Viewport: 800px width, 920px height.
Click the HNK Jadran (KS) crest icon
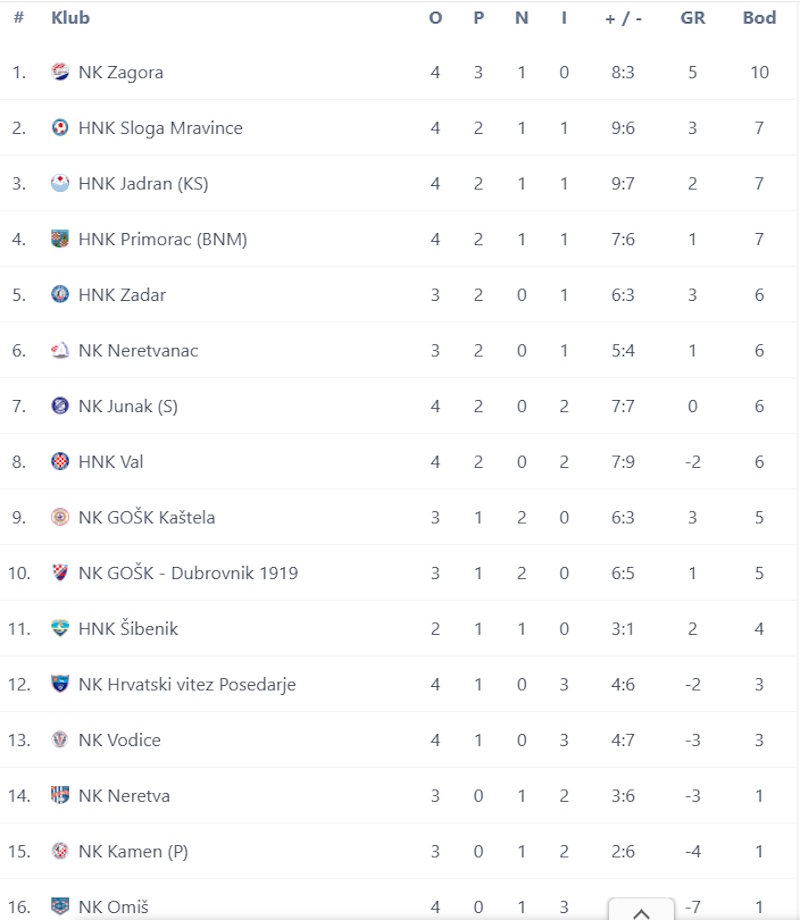click(x=60, y=183)
